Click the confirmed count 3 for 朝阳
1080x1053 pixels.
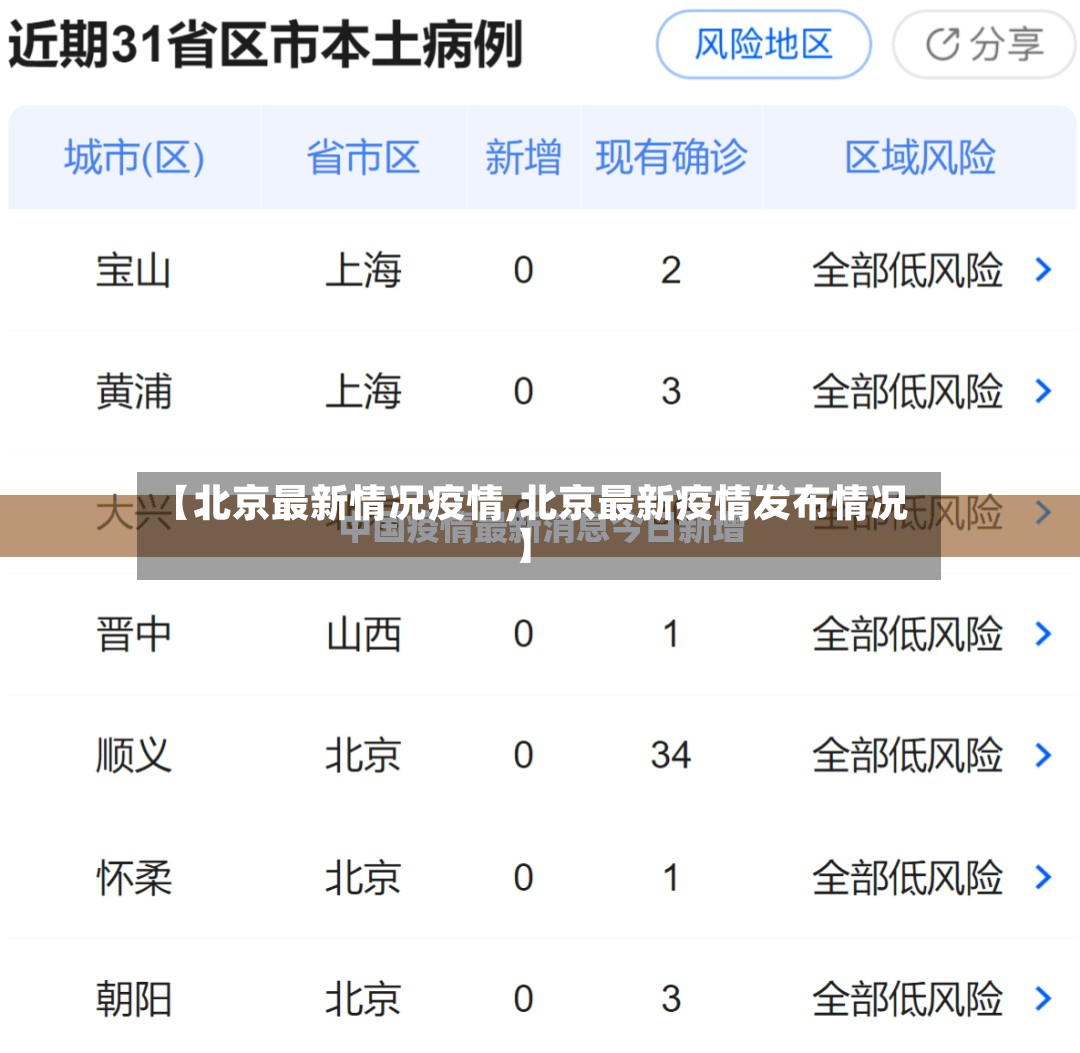tap(671, 999)
